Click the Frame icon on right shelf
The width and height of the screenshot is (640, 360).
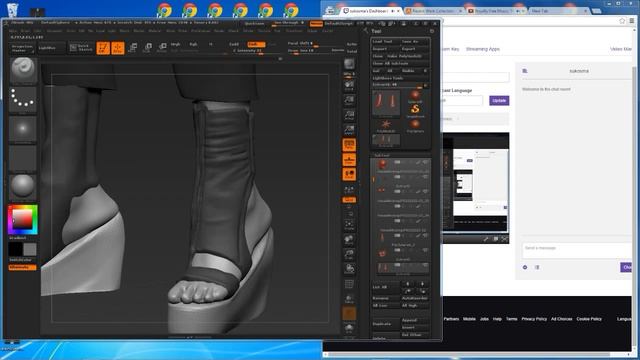[x=349, y=224]
